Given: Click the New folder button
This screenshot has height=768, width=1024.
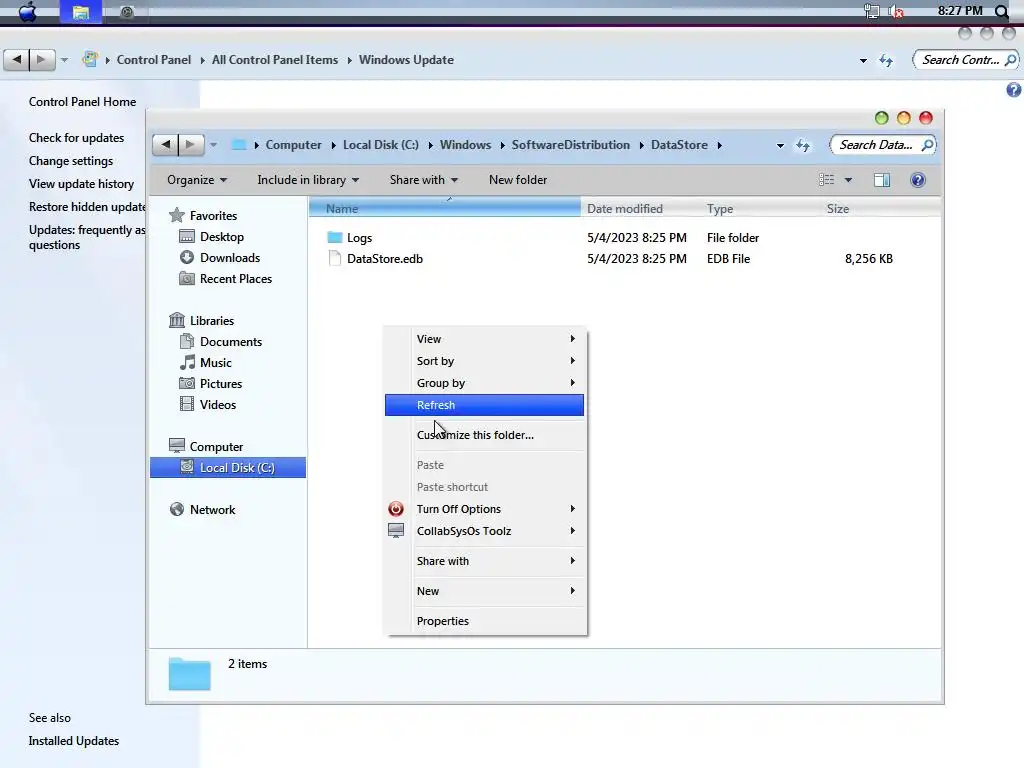Looking at the screenshot, I should (x=518, y=180).
